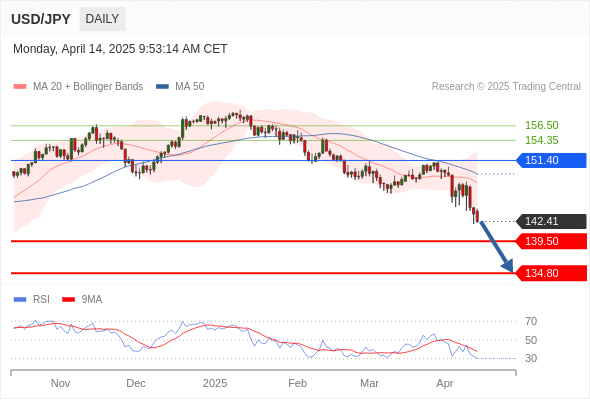Click the 2025 label on time axis

[x=215, y=383]
